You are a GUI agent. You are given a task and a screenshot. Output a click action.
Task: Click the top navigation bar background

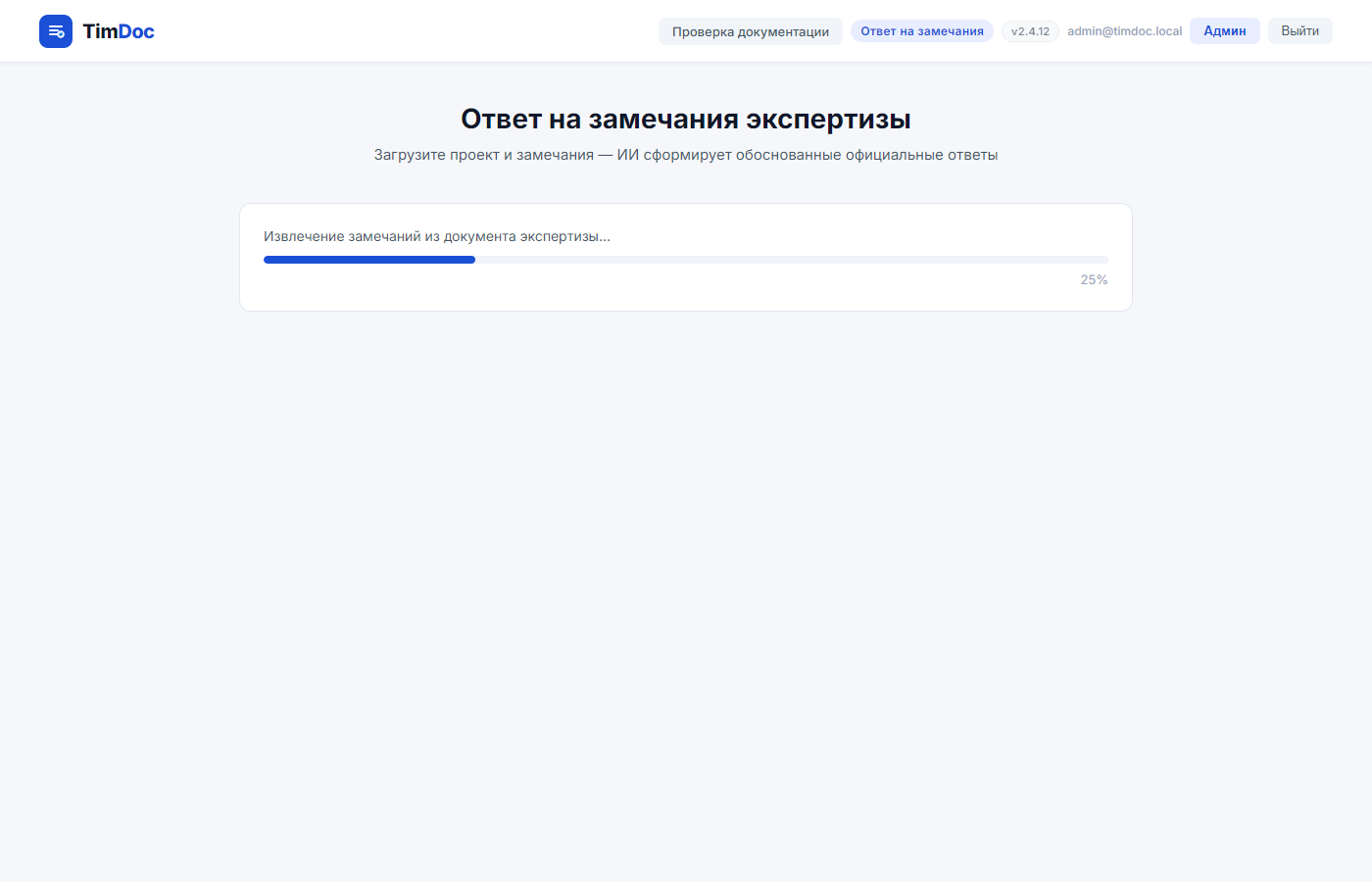coord(412,30)
